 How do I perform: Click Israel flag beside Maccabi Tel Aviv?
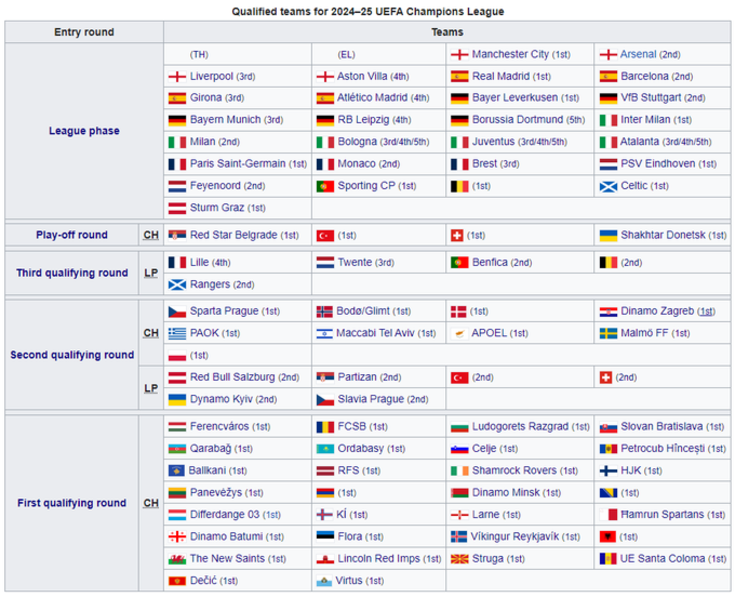coord(324,334)
